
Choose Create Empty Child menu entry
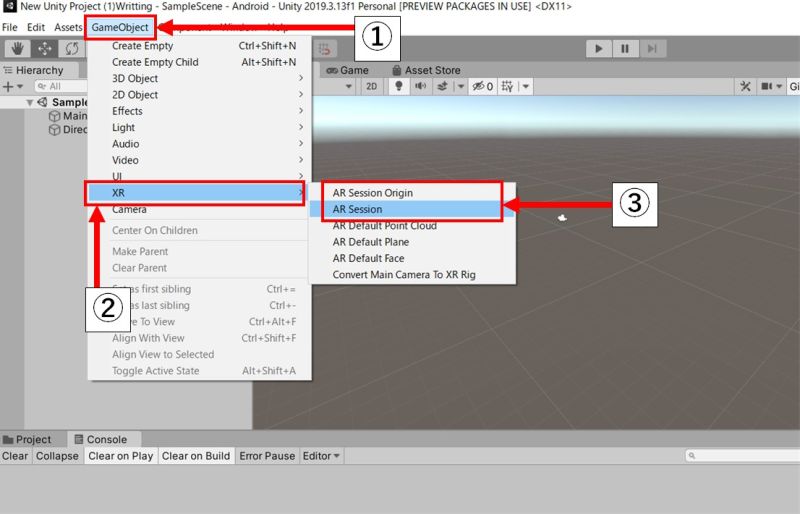click(199, 62)
